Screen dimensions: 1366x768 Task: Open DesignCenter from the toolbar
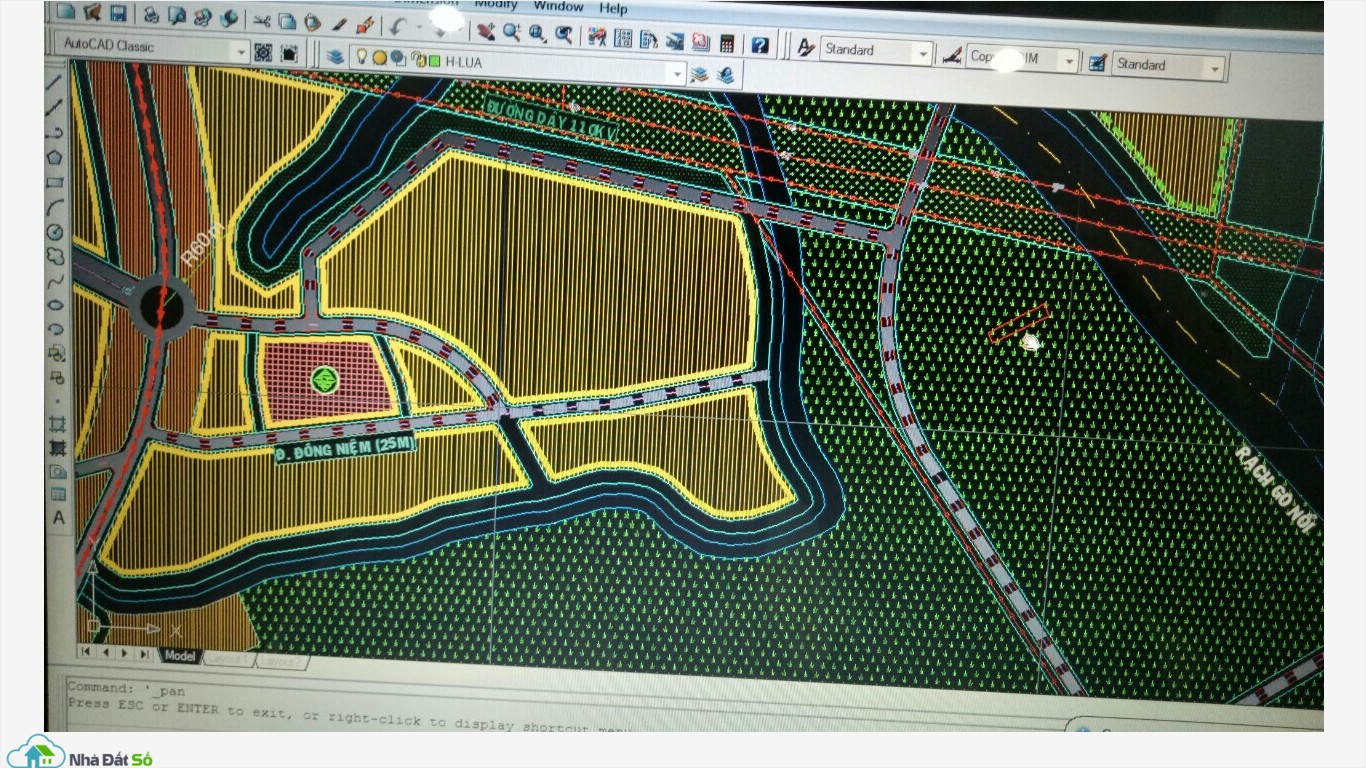pyautogui.click(x=623, y=37)
